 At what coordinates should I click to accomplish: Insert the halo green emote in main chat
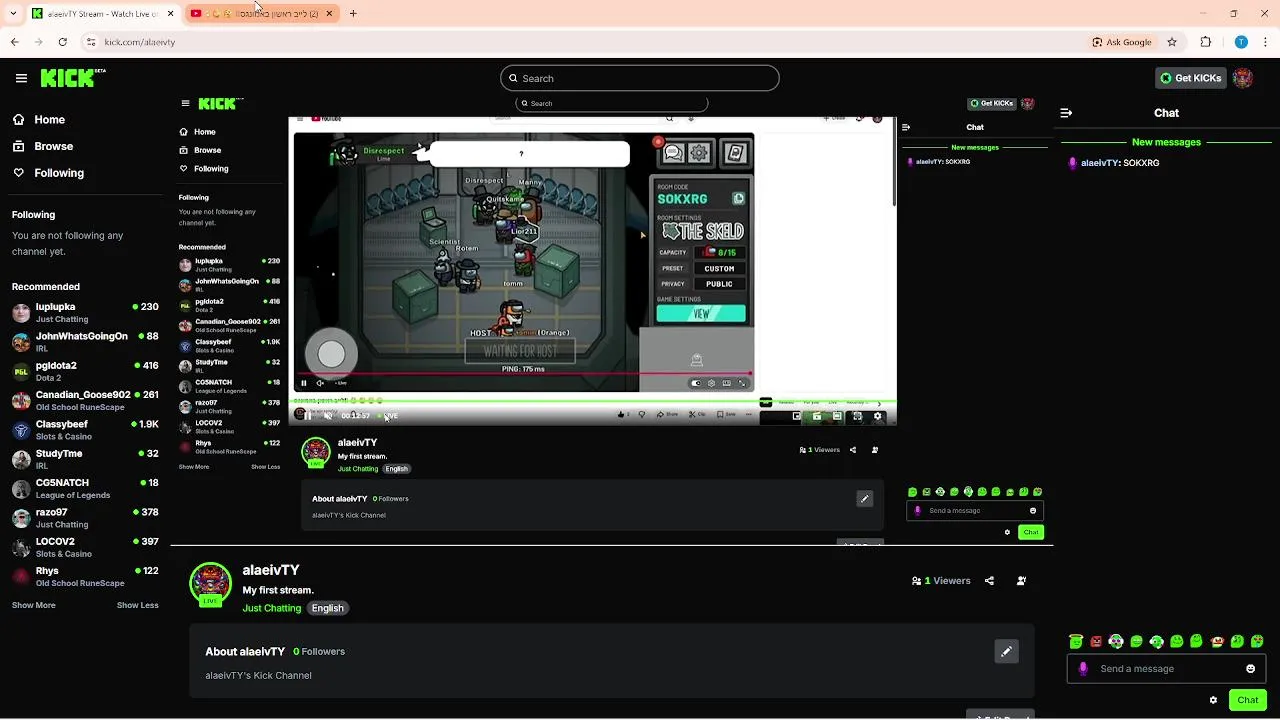coord(1076,641)
